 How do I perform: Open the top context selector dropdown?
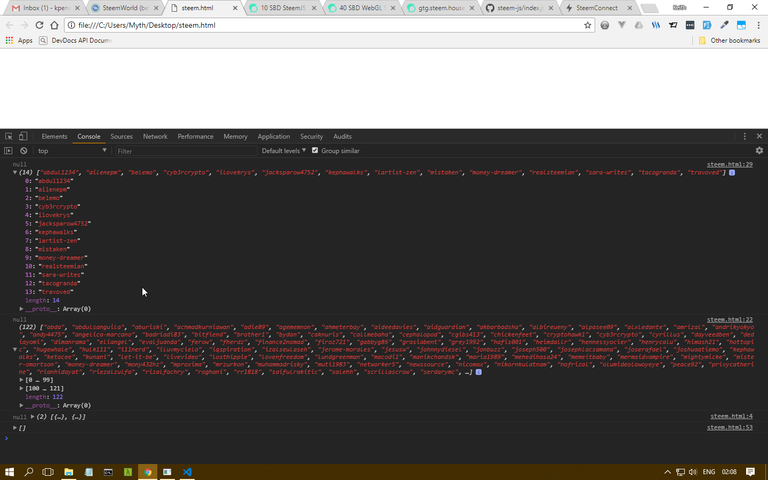70,151
